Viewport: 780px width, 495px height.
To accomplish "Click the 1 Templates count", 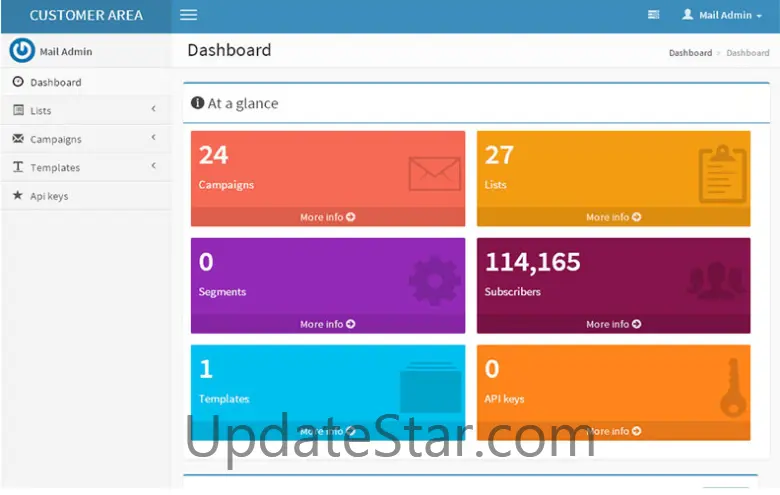I will point(206,369).
